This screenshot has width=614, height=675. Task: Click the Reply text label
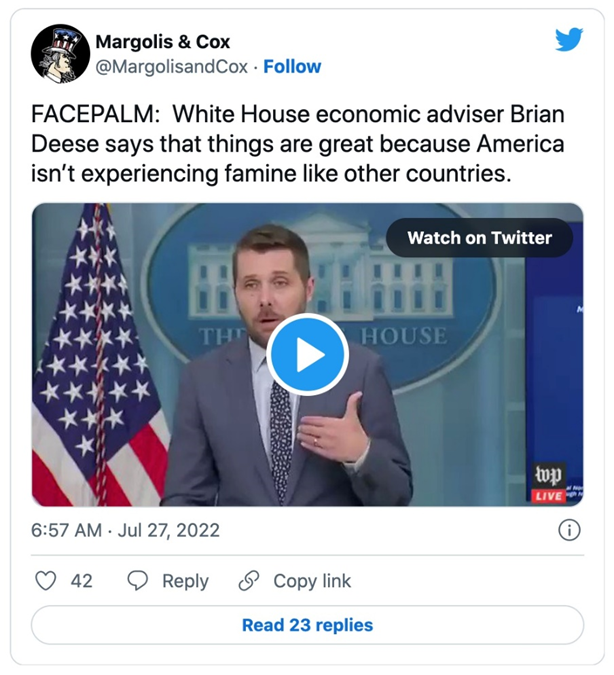click(x=185, y=581)
